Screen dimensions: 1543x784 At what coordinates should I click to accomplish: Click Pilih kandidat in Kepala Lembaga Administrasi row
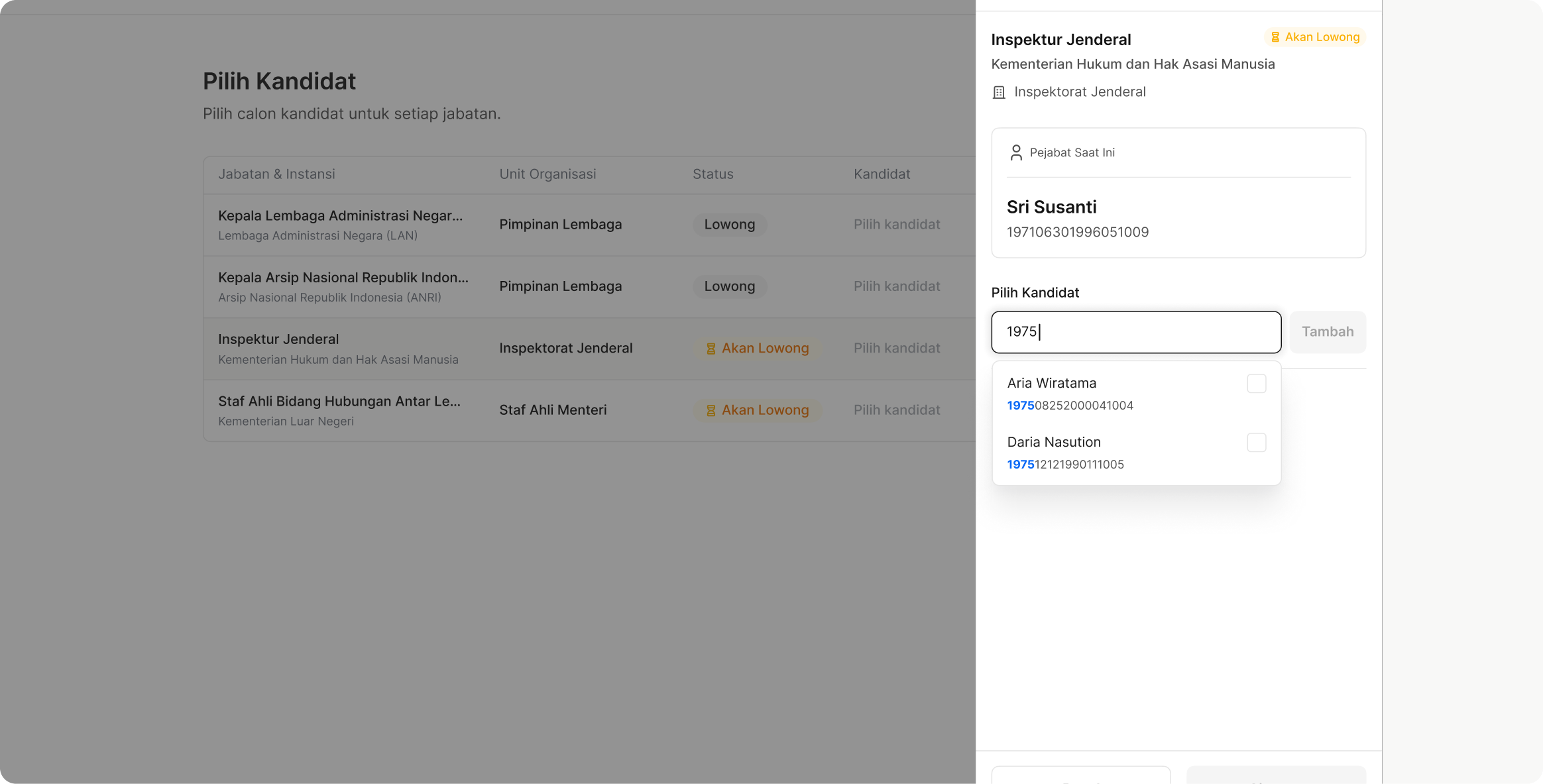(x=896, y=225)
